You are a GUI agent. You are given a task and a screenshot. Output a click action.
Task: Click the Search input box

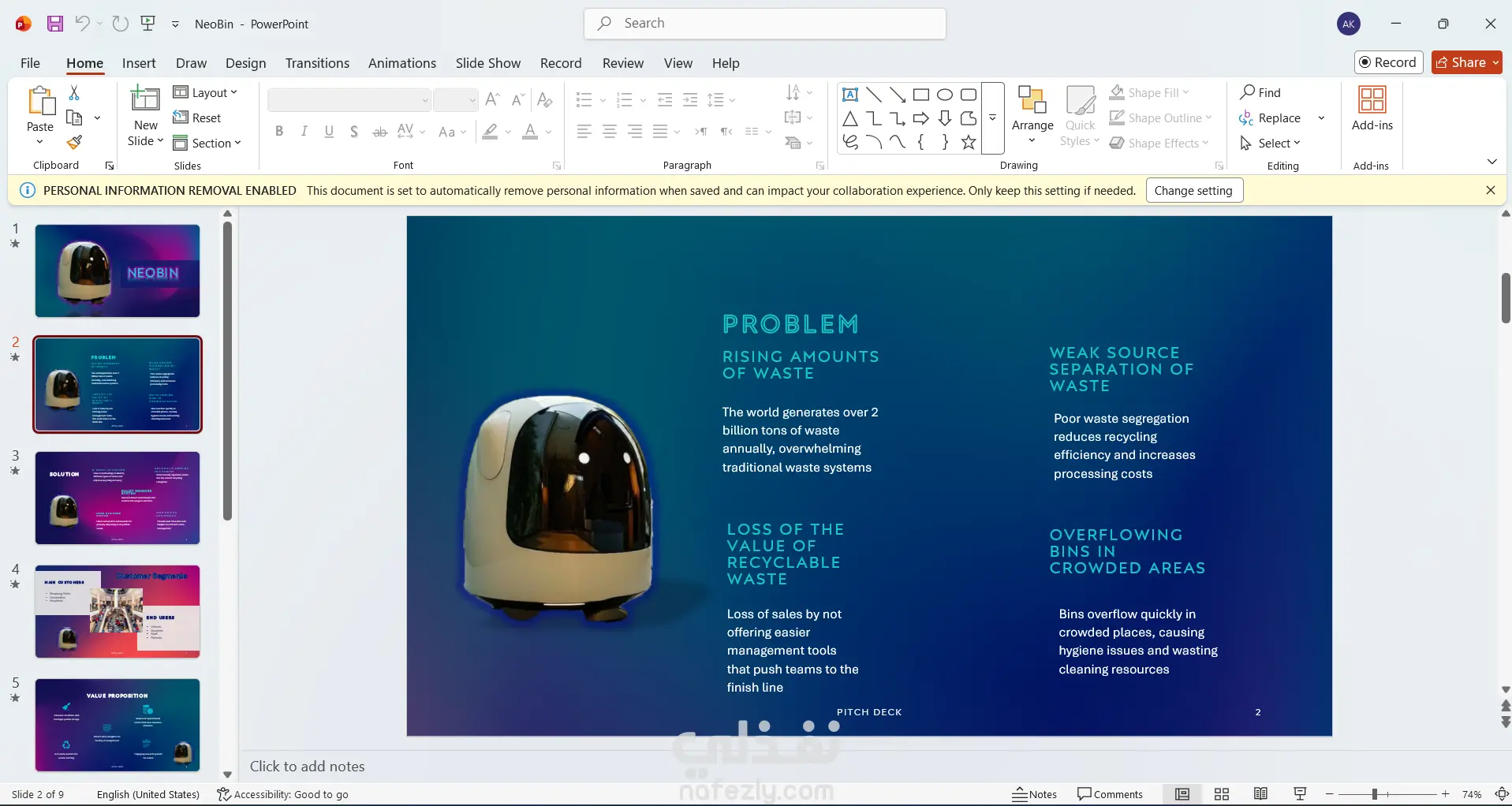(765, 24)
